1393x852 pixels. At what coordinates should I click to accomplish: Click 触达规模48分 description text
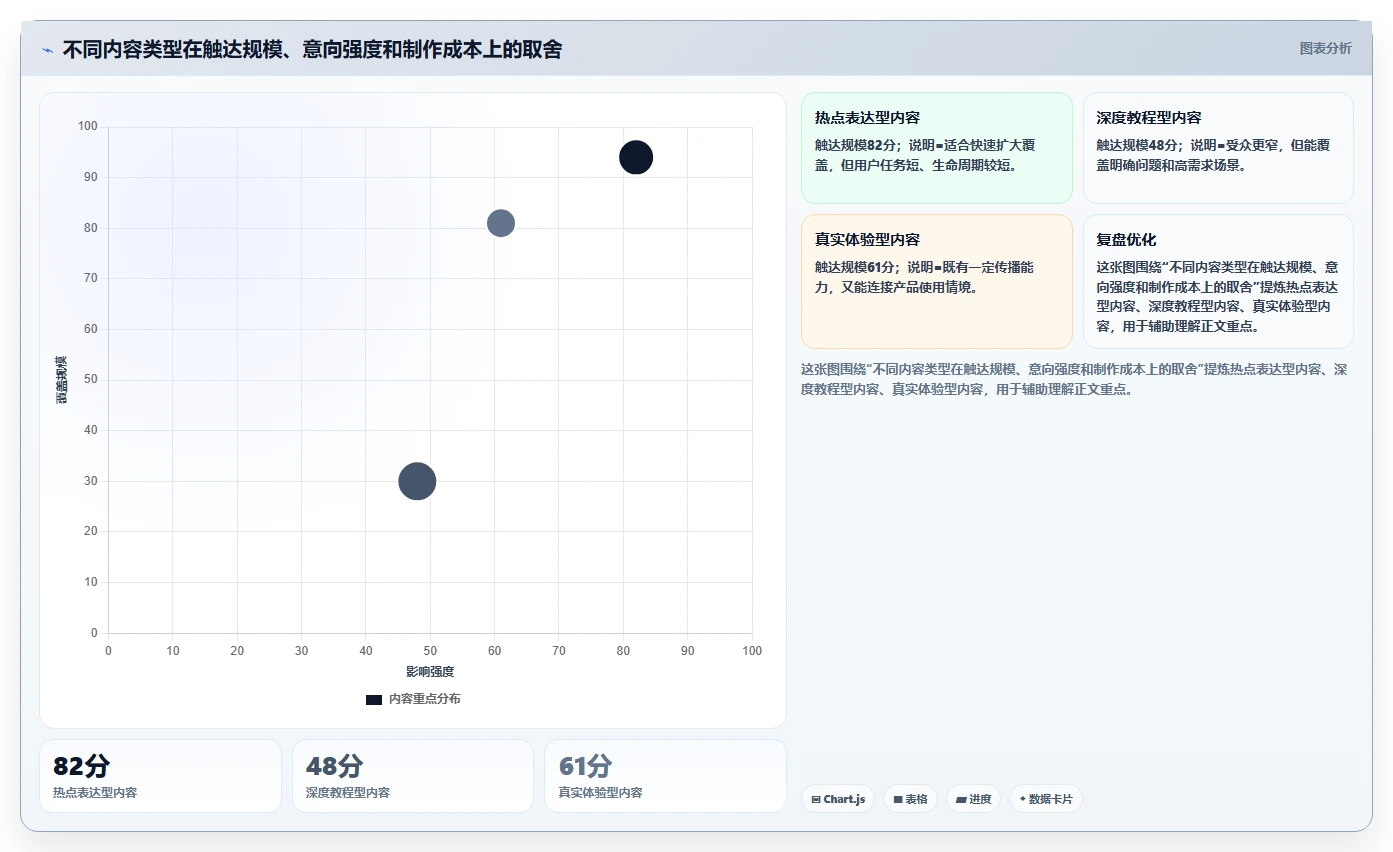coord(1213,155)
